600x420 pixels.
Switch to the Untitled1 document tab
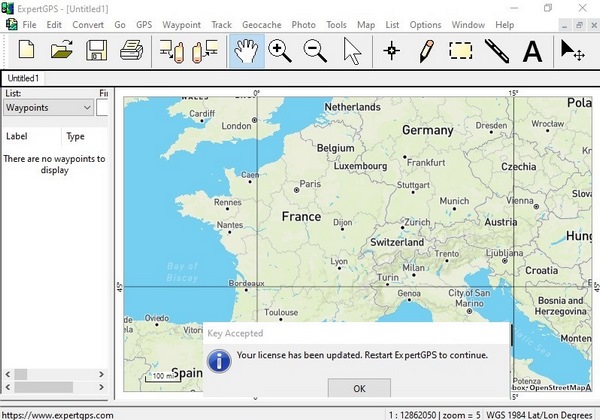pyautogui.click(x=23, y=78)
